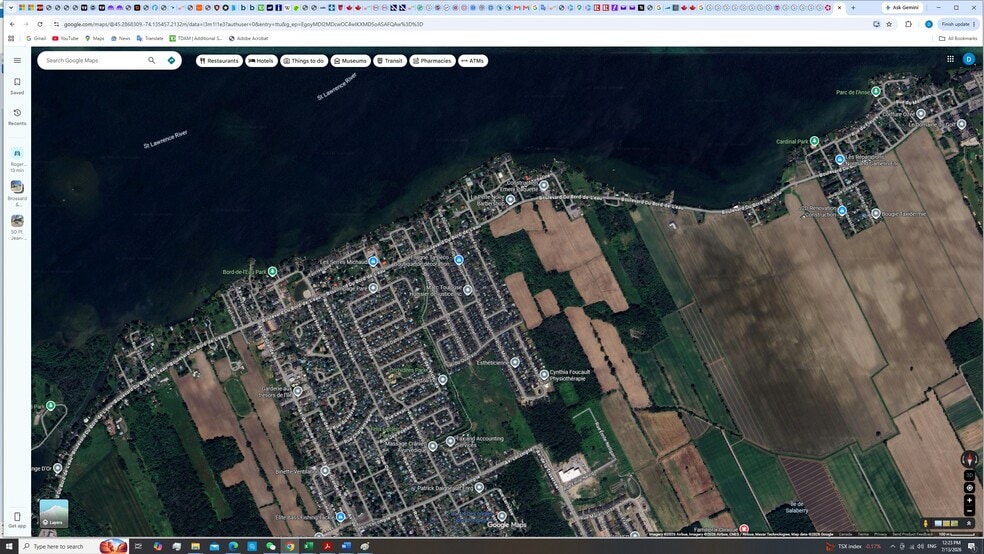Select the Transit chip
The height and width of the screenshot is (554, 984).
point(390,61)
